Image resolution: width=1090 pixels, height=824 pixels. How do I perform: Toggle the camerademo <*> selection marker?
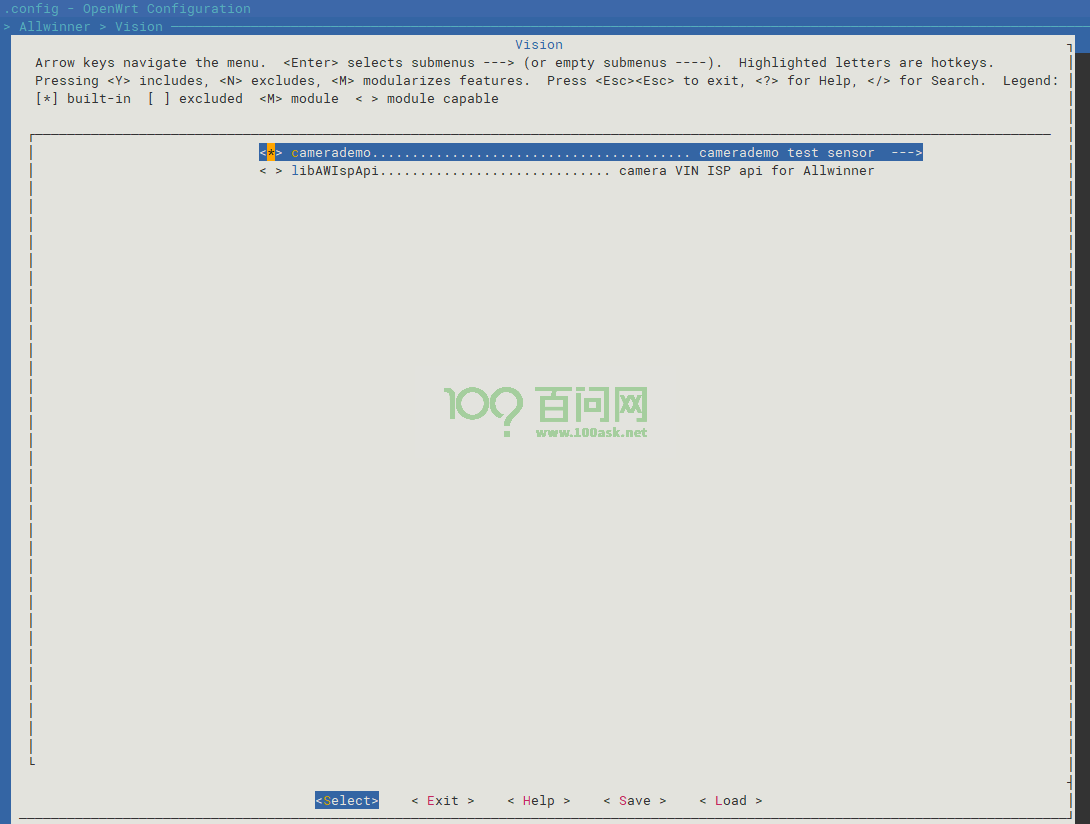(271, 153)
